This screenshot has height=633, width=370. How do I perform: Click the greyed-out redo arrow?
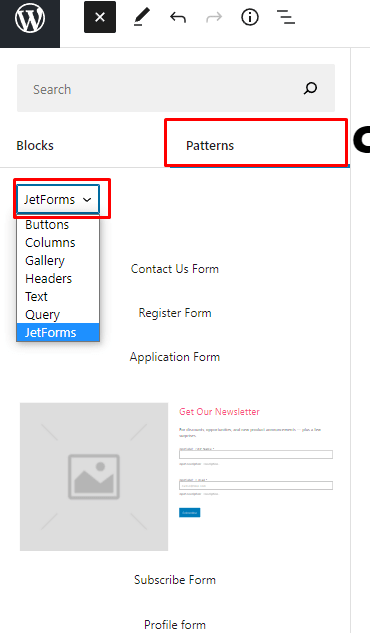[x=214, y=17]
